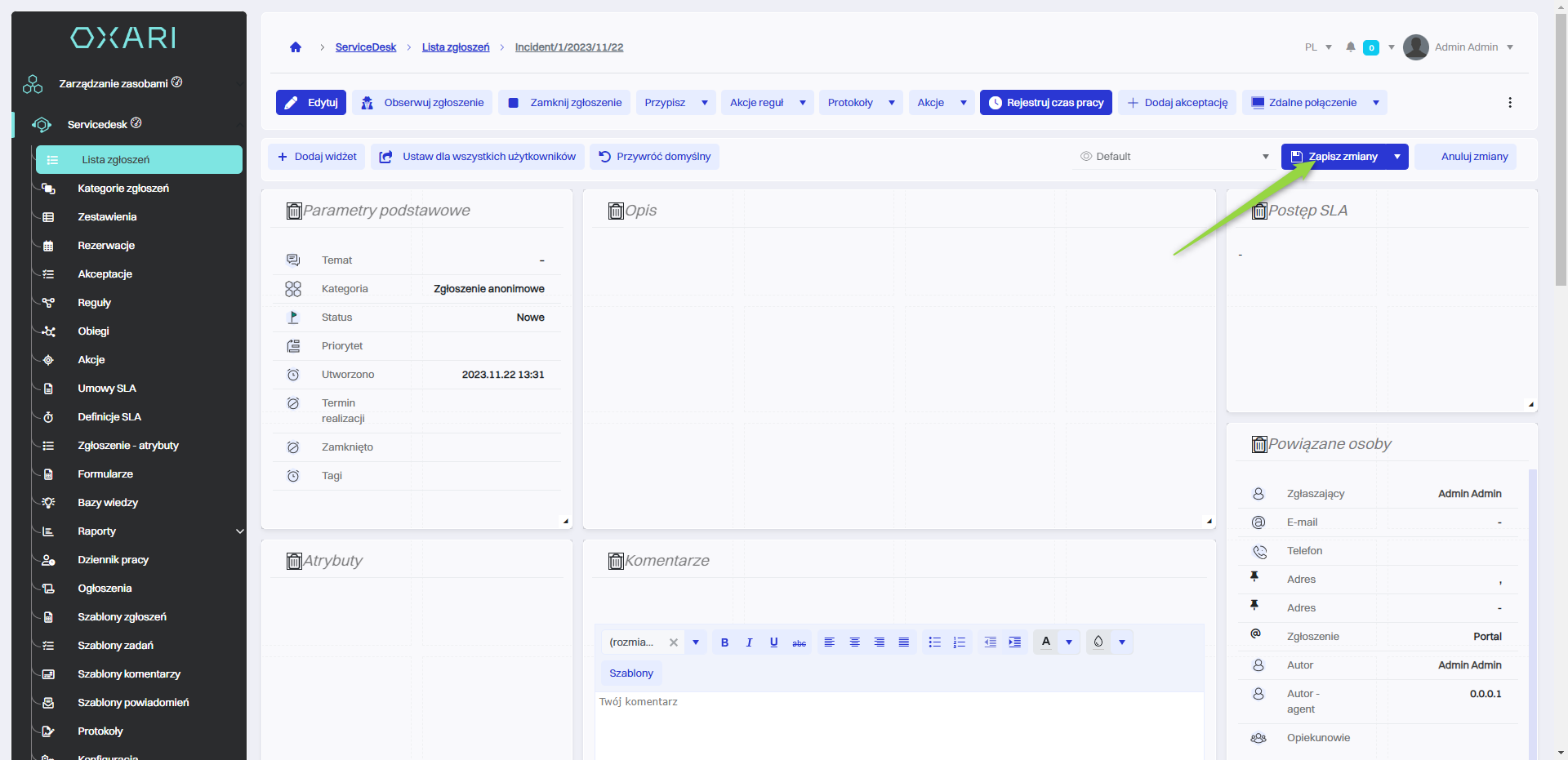Screen dimensions: 1568x760
Task: Click the numbered list icon in comment editor
Action: pyautogui.click(x=960, y=642)
